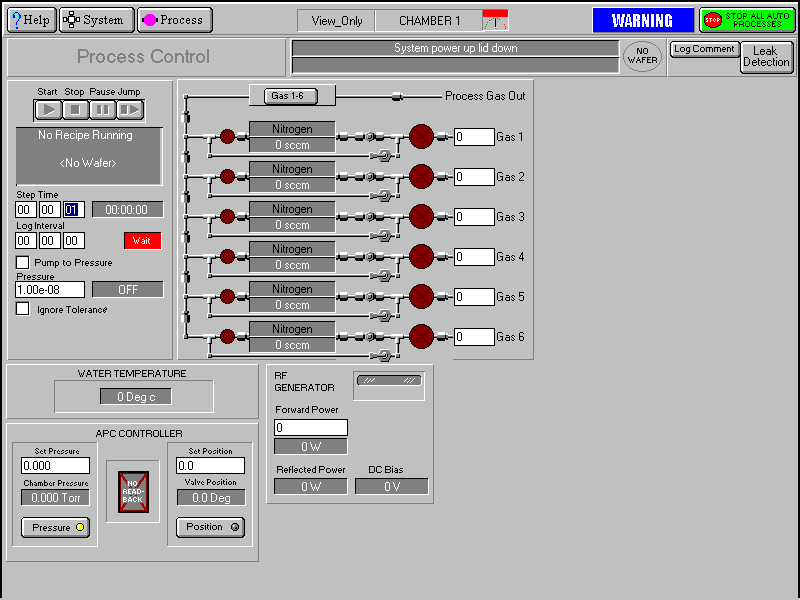This screenshot has height=600, width=800.
Task: Enable the Pump to Pressure checkbox
Action: tap(23, 262)
